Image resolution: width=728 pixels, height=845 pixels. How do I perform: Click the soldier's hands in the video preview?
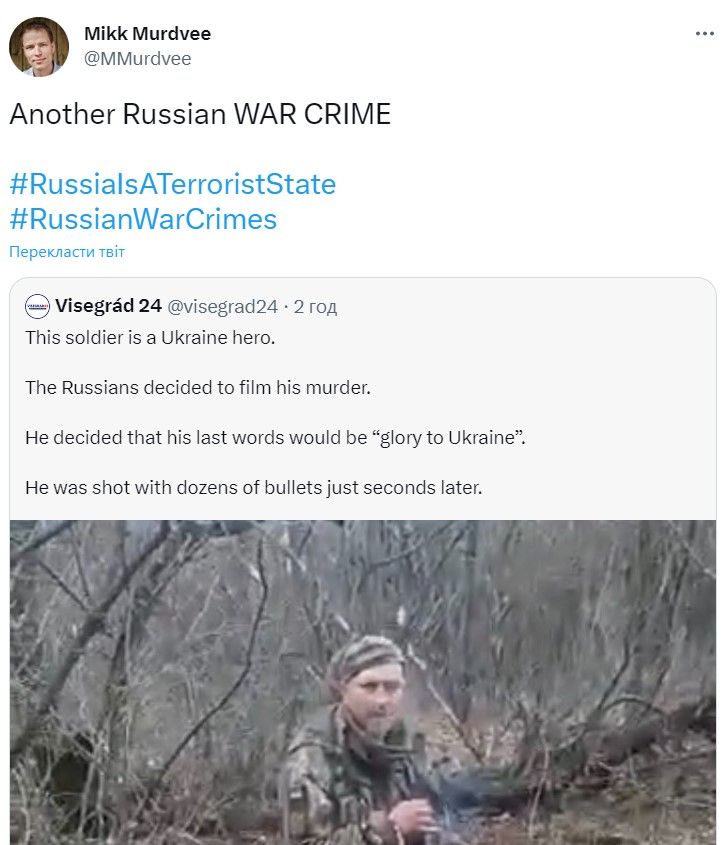(410, 815)
